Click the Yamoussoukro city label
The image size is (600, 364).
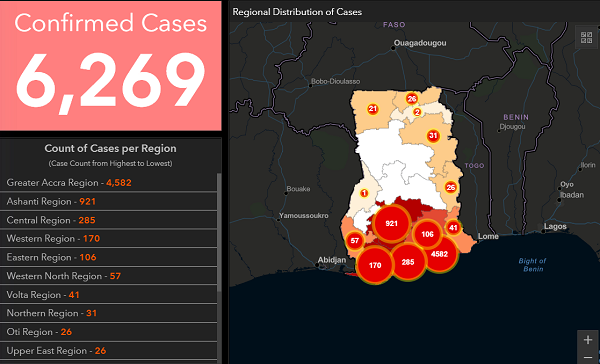[303, 215]
